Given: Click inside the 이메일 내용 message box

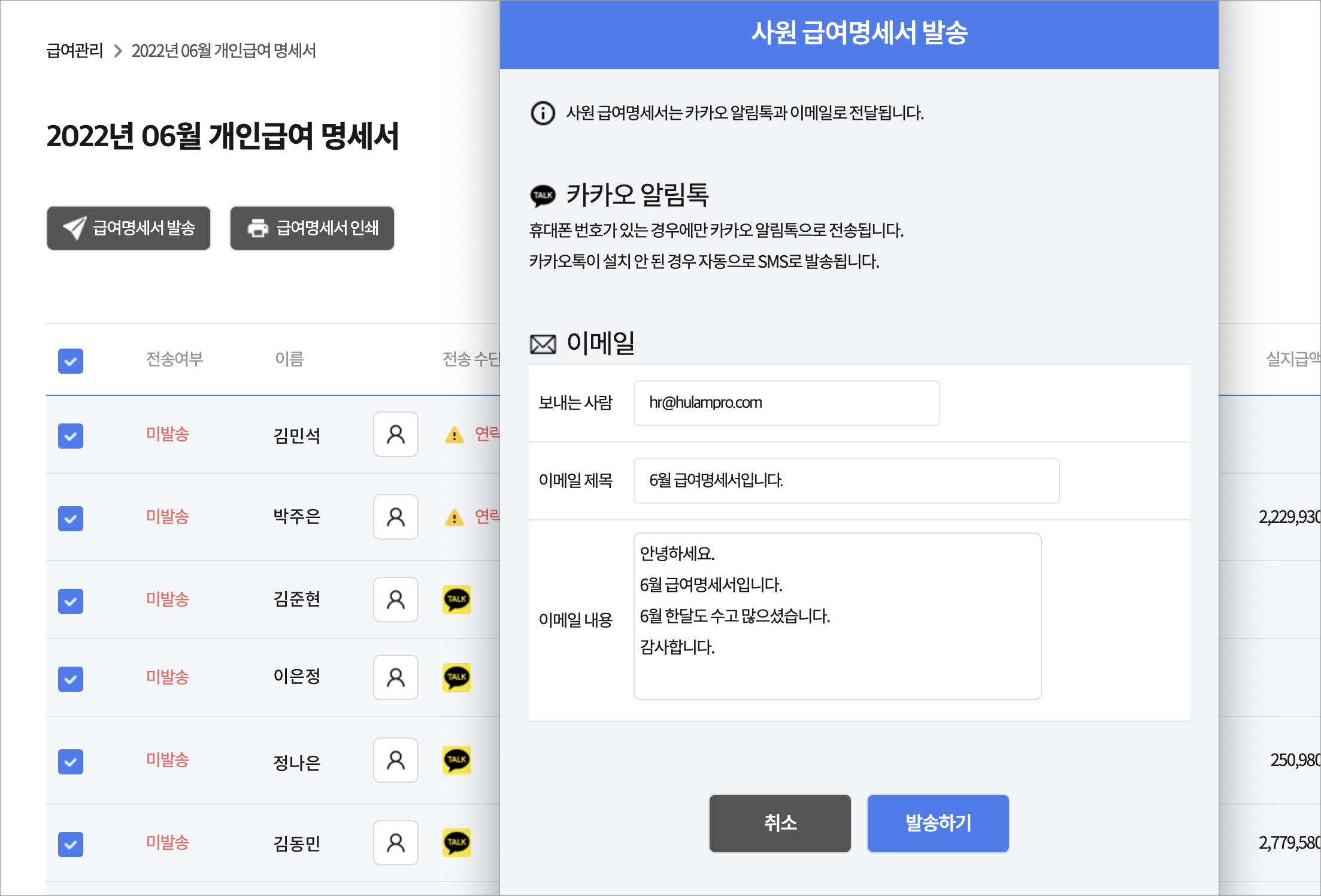Looking at the screenshot, I should (837, 617).
